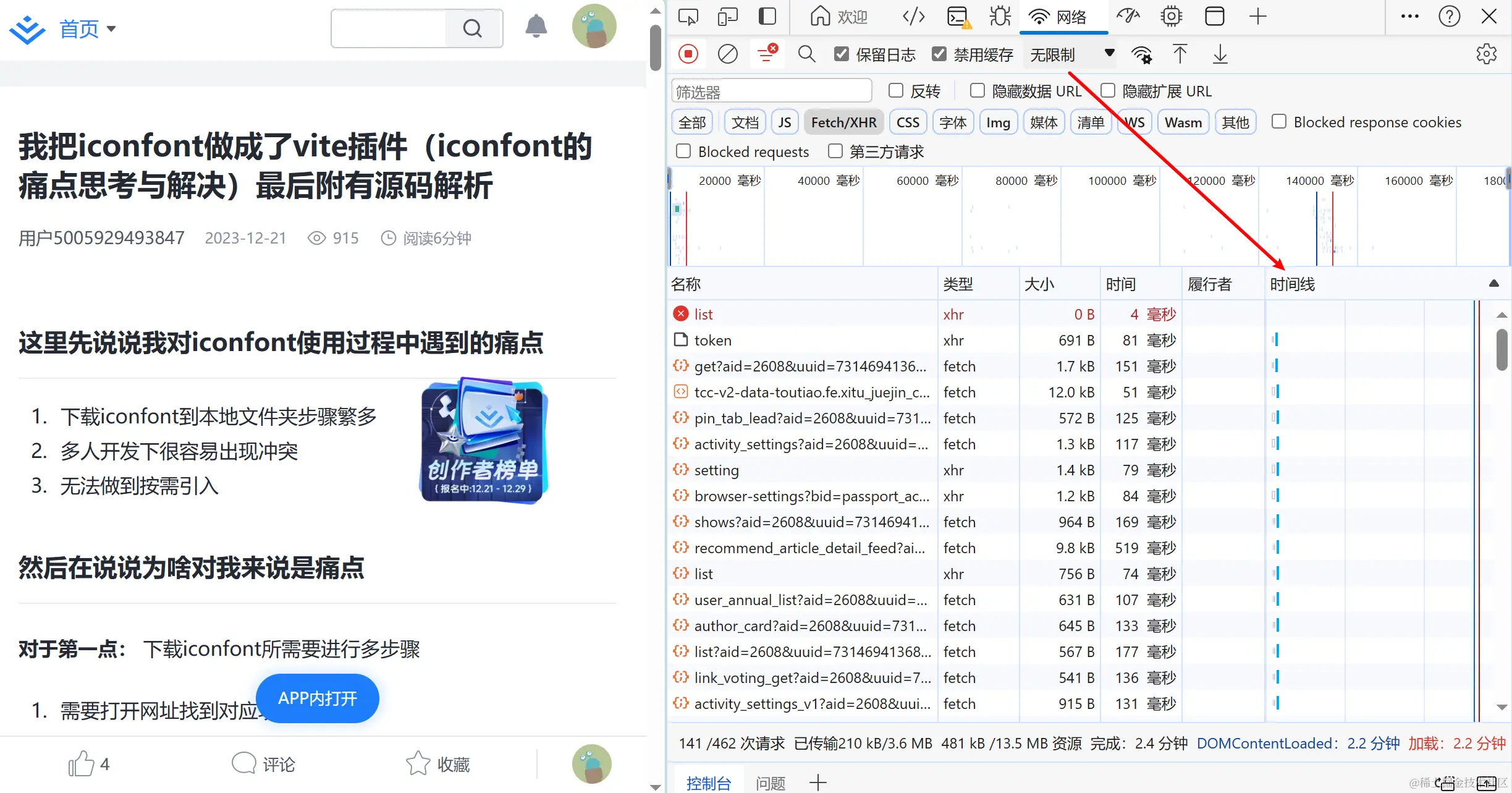Open network panel filter options icon

point(767,54)
